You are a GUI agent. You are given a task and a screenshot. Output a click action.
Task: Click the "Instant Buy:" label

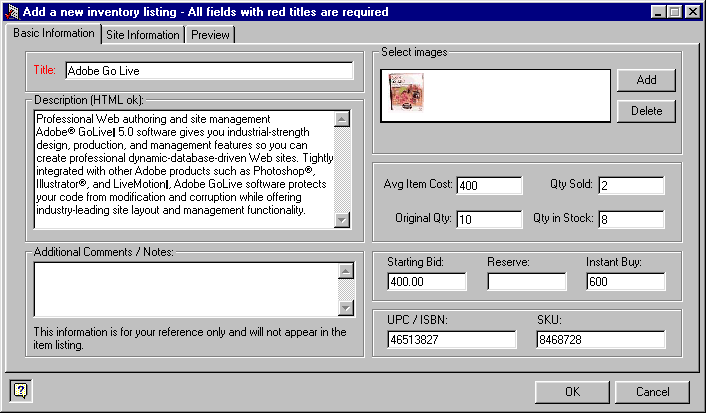click(614, 262)
